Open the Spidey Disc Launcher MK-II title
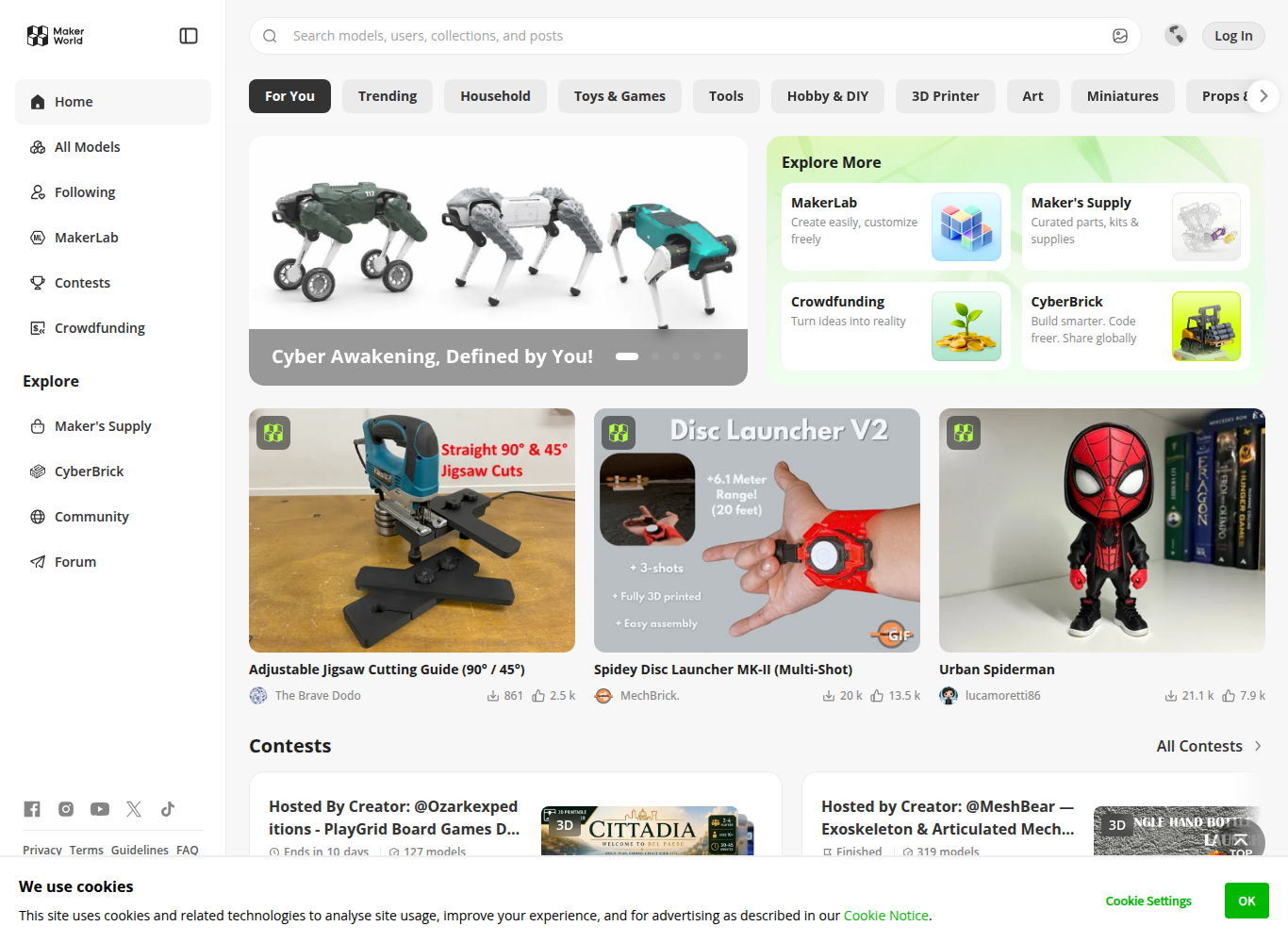 pyautogui.click(x=723, y=670)
